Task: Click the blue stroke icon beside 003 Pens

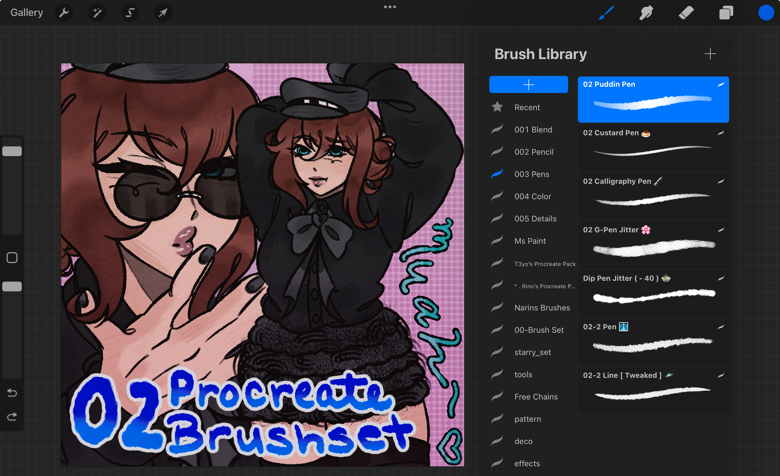Action: coord(497,174)
